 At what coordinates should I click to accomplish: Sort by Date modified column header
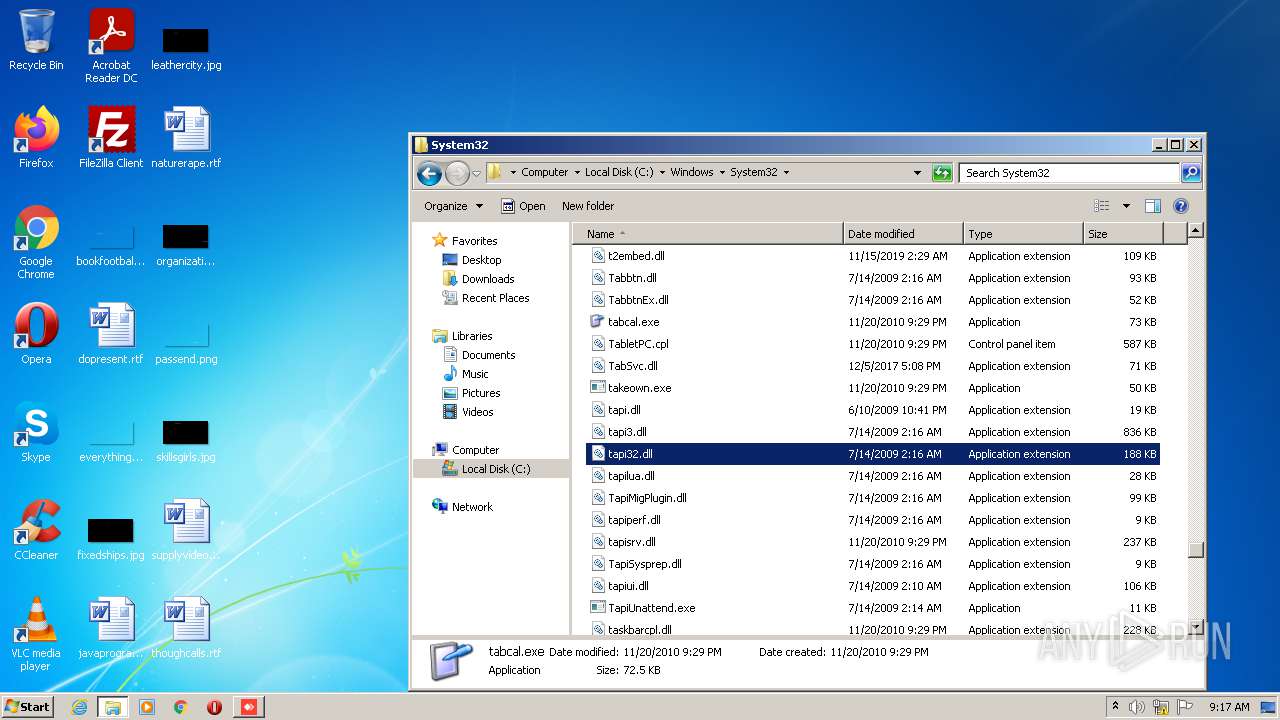903,234
